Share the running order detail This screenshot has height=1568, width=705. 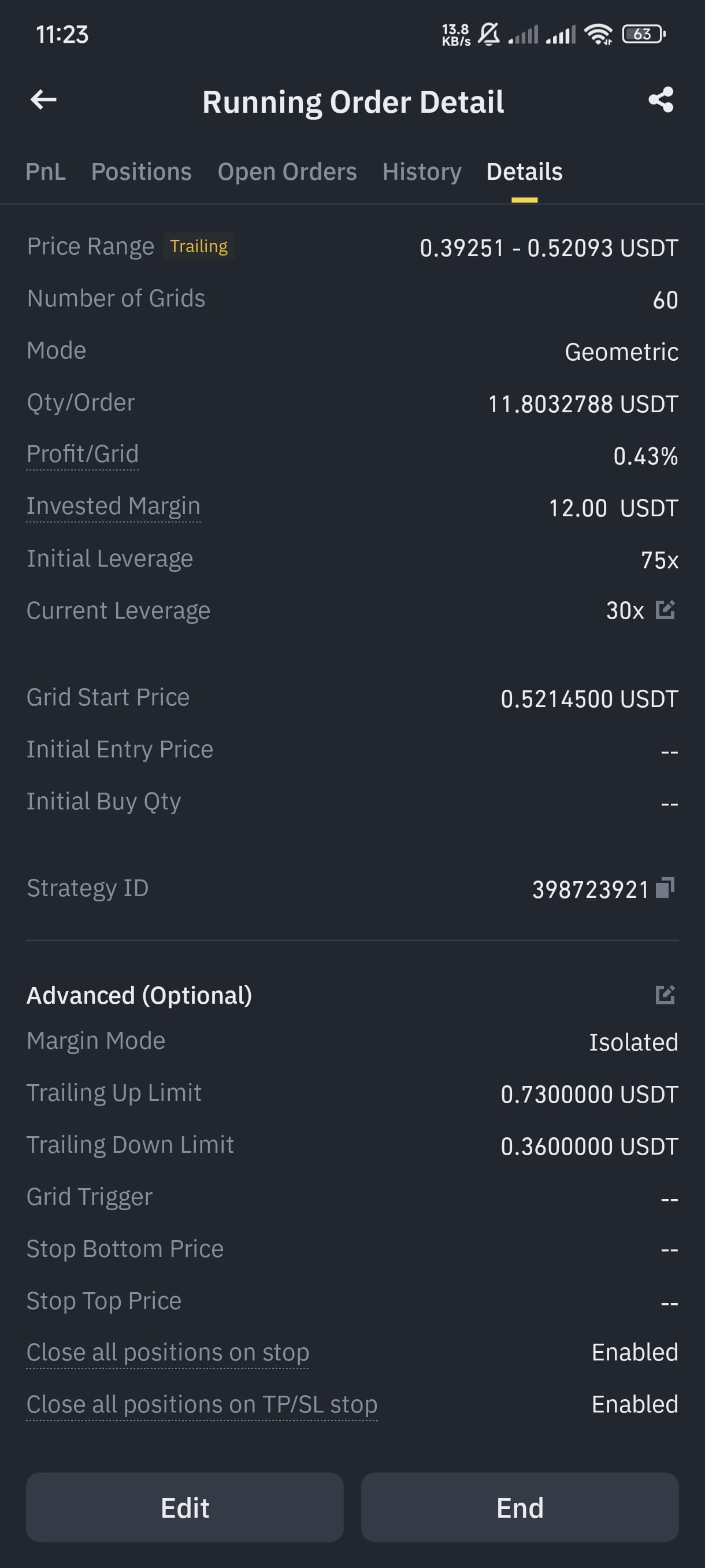coord(661,100)
